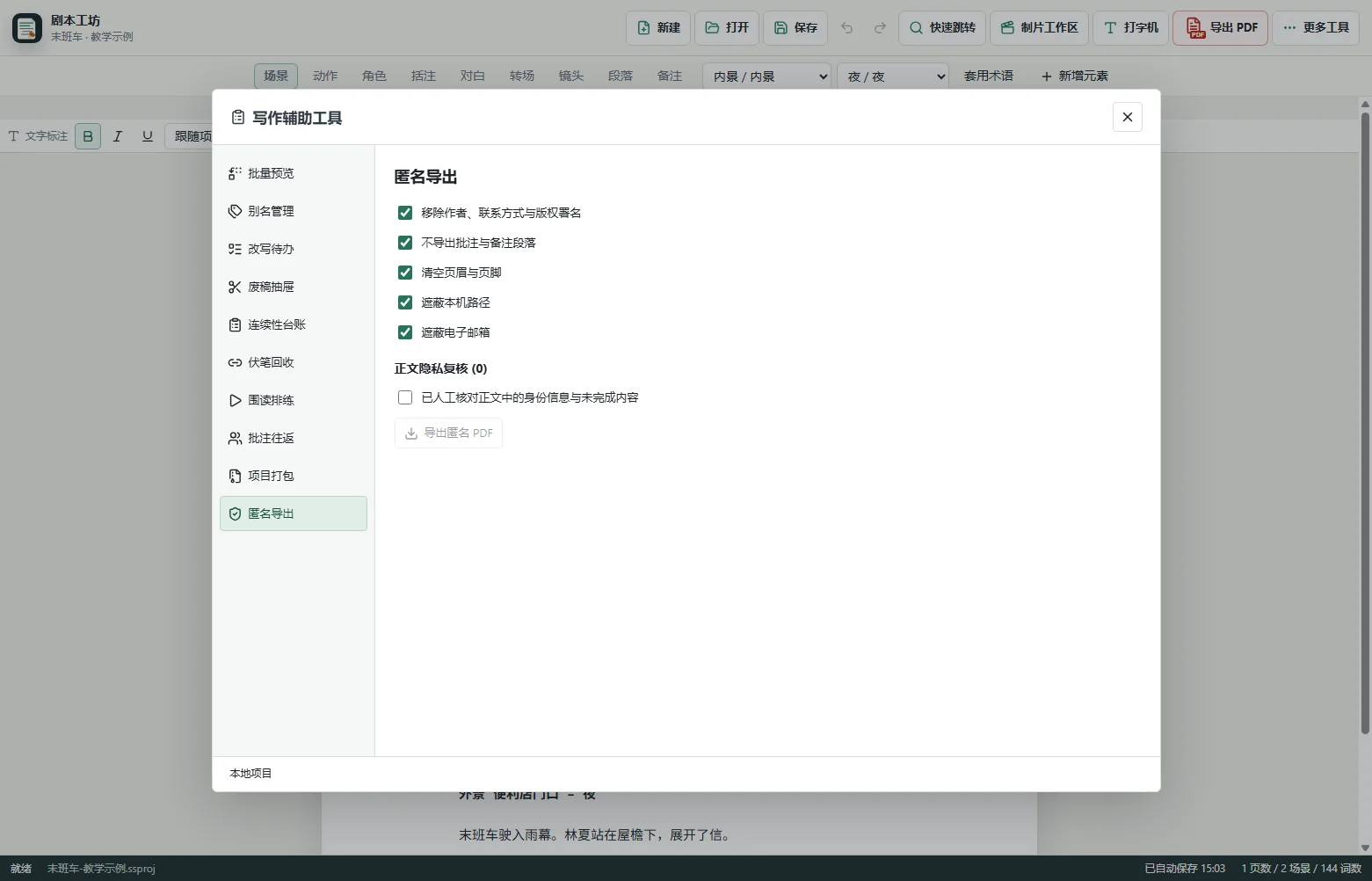This screenshot has width=1372, height=881.
Task: Click 新增元素 button
Action: pyautogui.click(x=1074, y=76)
